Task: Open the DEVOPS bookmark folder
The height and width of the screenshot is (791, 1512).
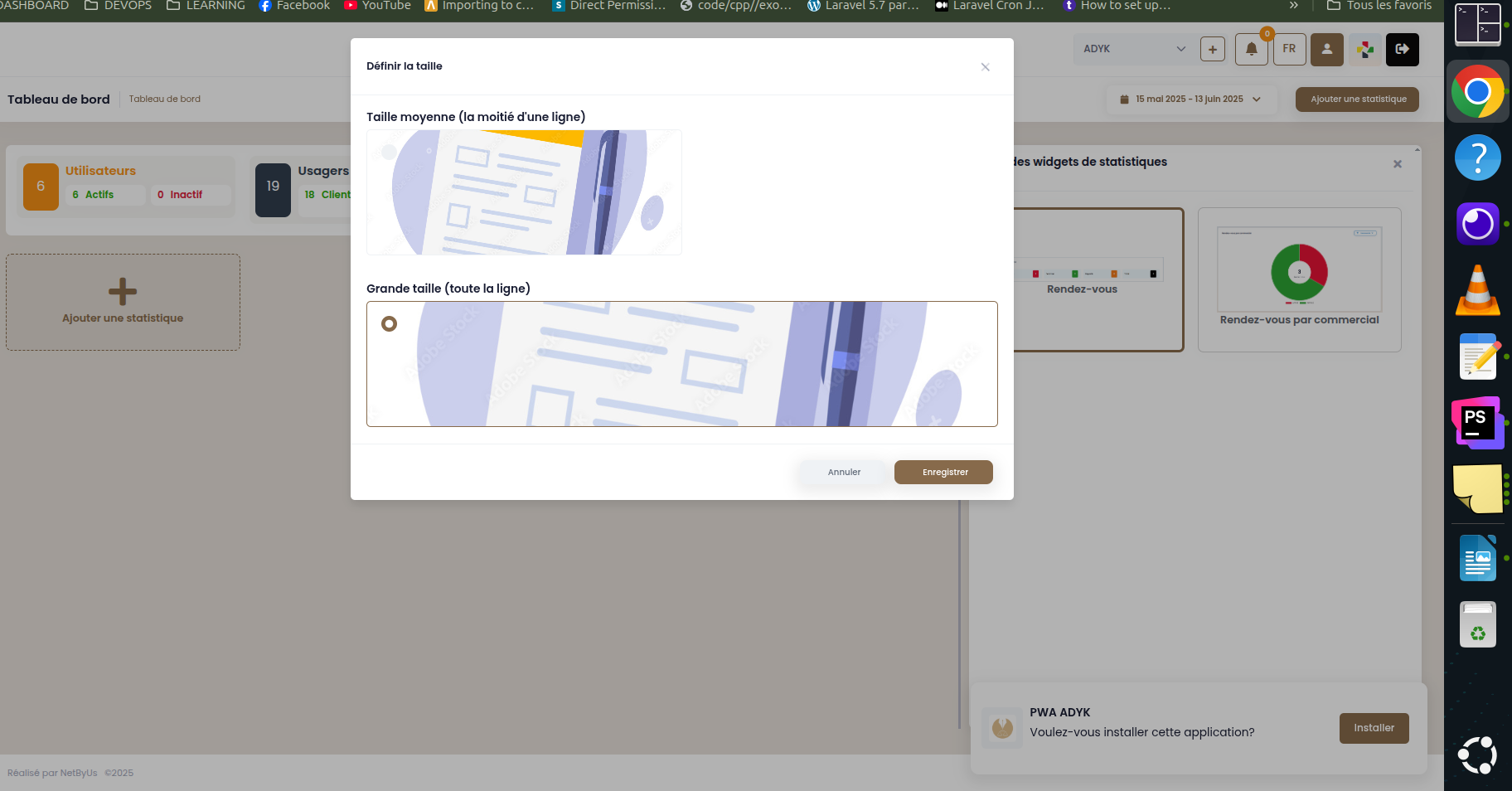Action: [x=119, y=6]
